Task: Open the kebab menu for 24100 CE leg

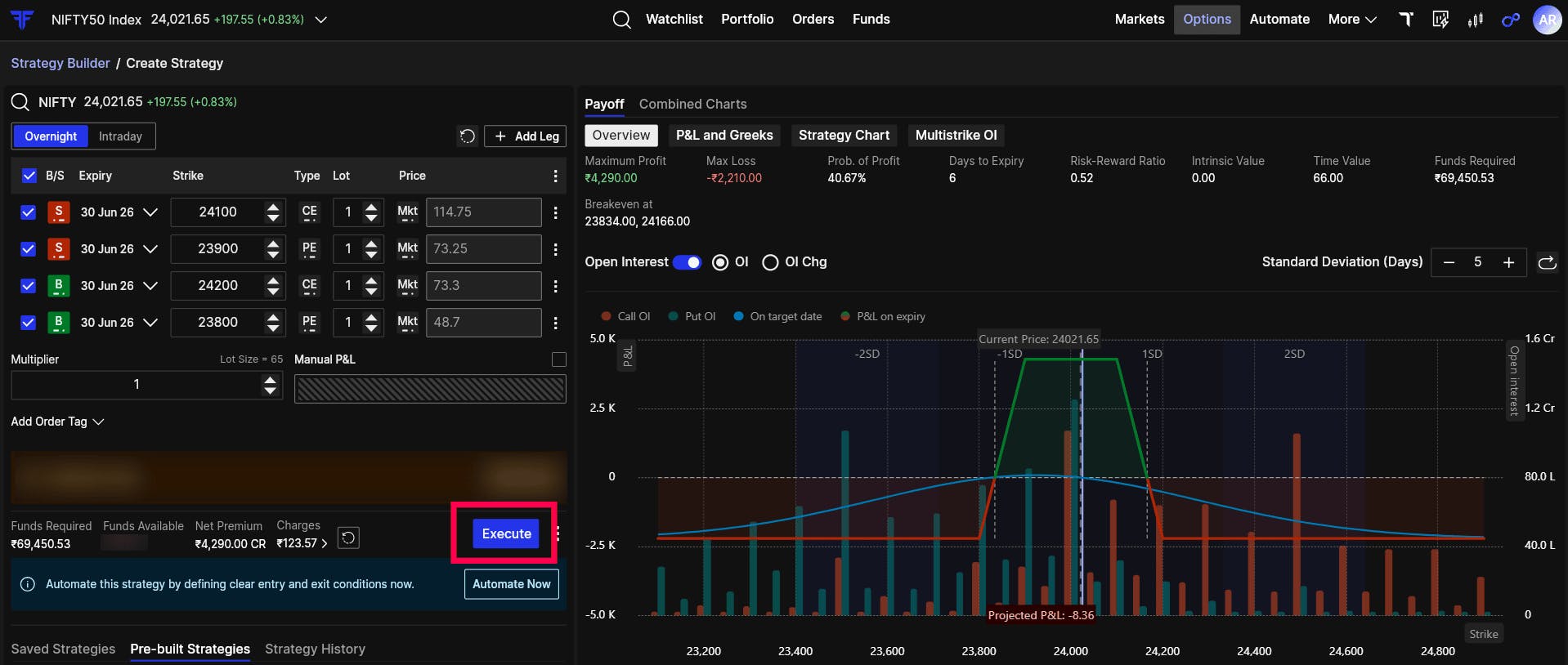Action: 556,212
